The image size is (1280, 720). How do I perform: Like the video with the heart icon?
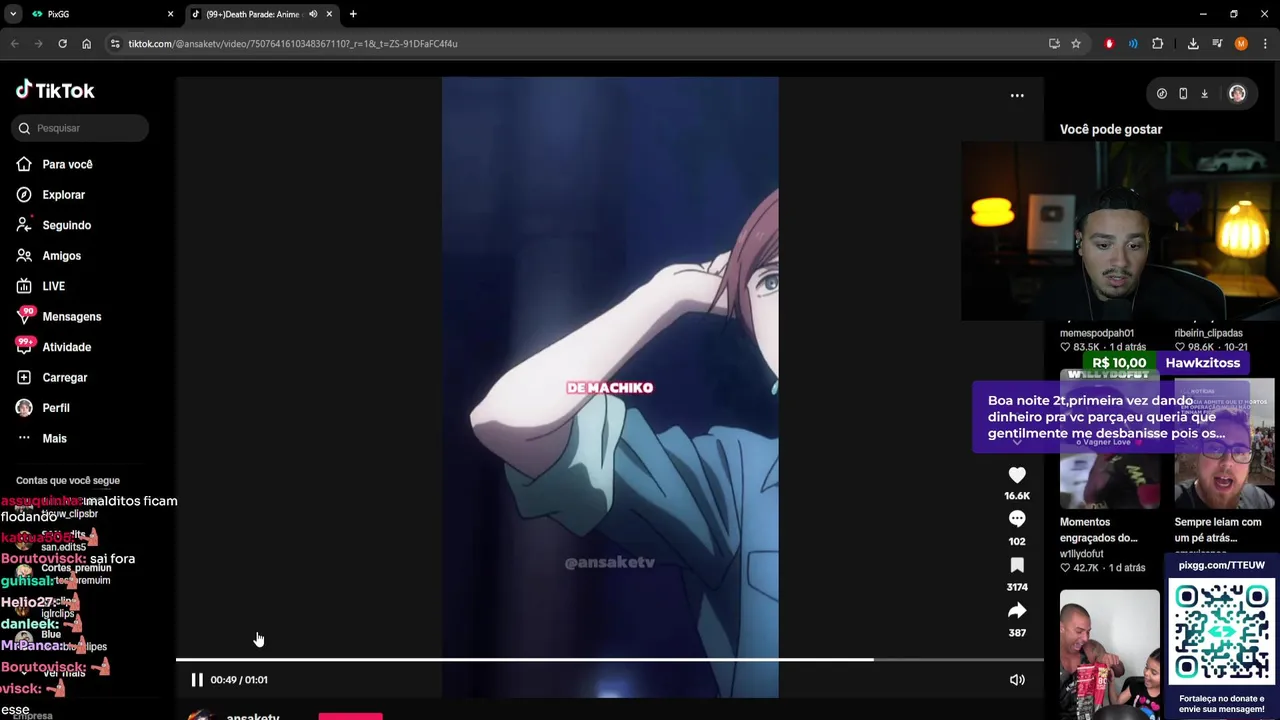[1017, 475]
